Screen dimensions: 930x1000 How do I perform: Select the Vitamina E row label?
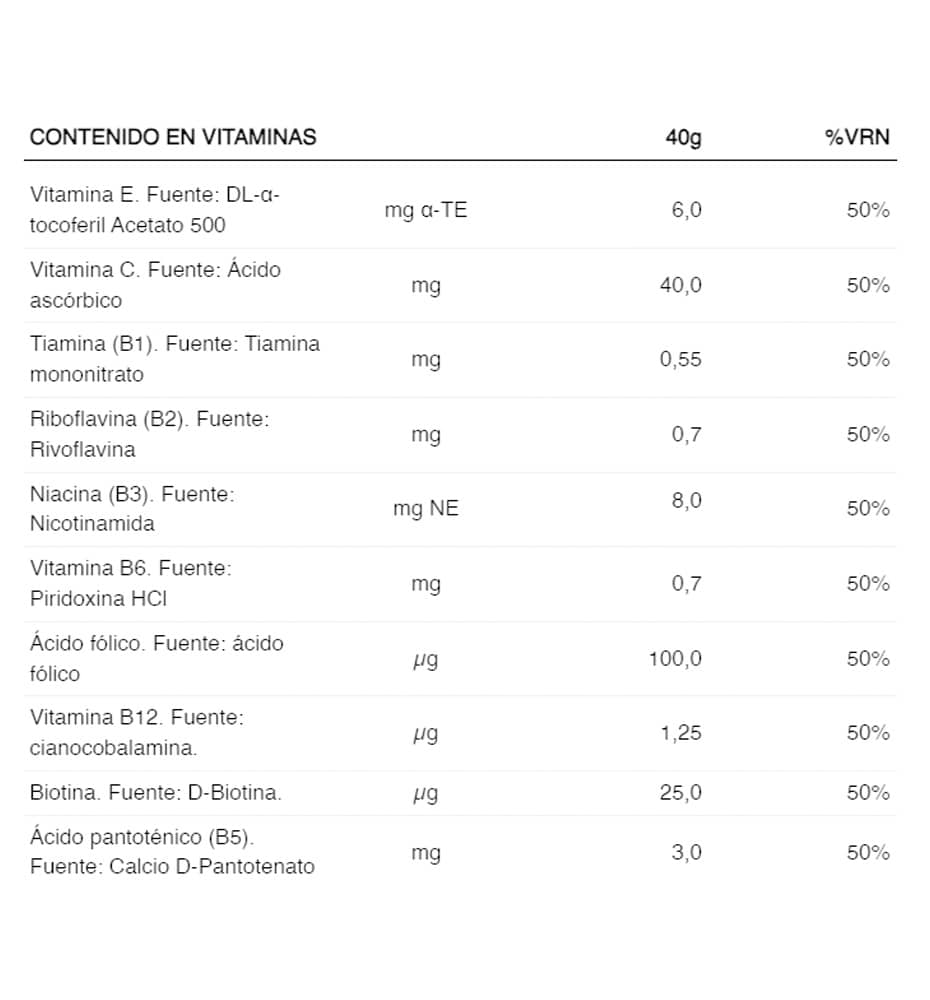point(155,209)
